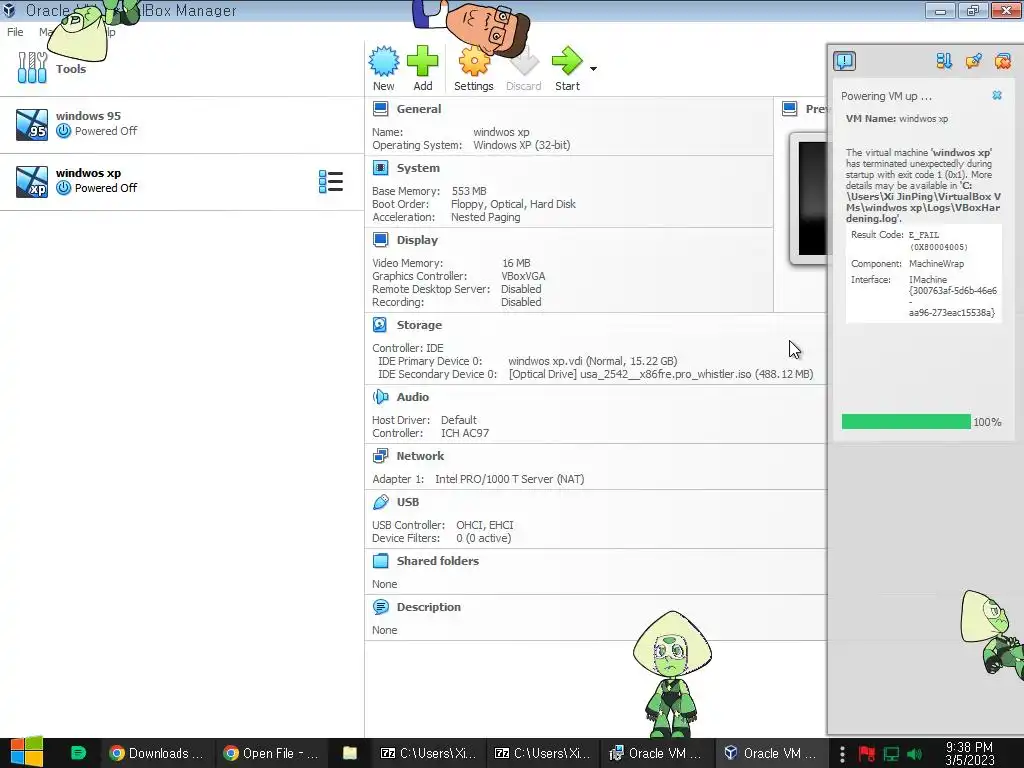Open the green chat app taskbar icon
This screenshot has width=1024, height=768.
[78, 753]
